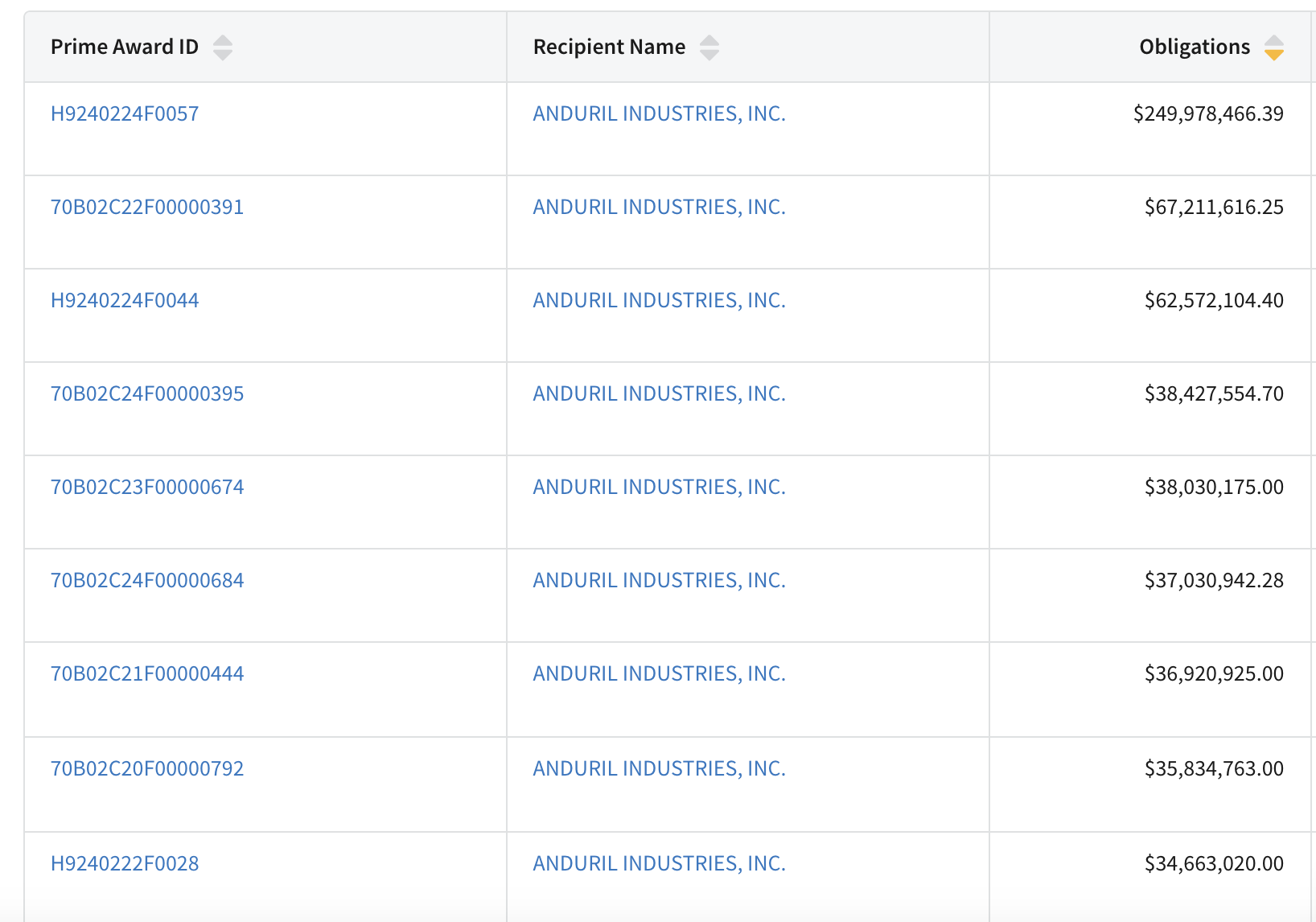Select the $34,663,020.00 obligation value

tap(1214, 863)
